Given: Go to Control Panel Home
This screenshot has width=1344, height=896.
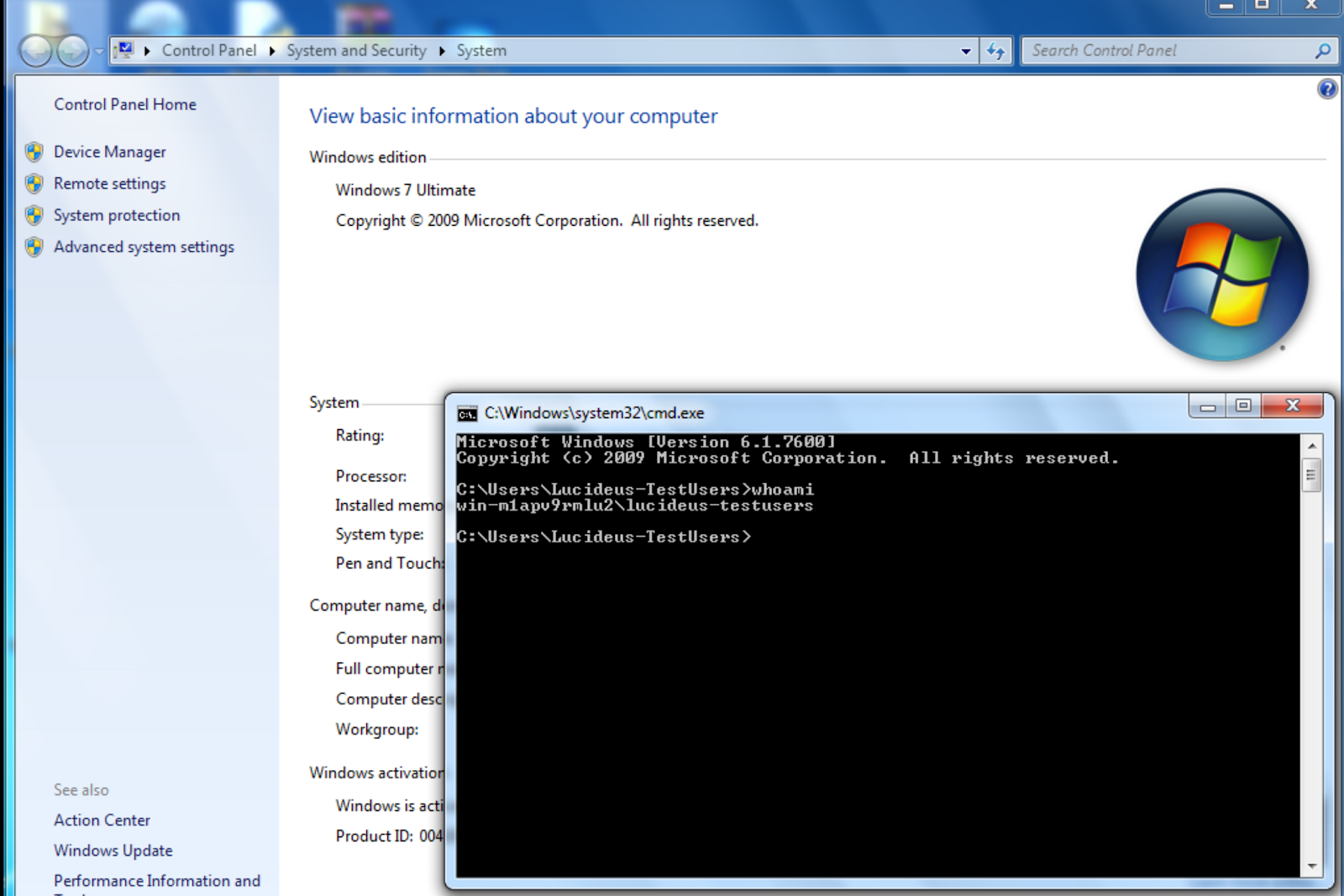Looking at the screenshot, I should coord(125,104).
